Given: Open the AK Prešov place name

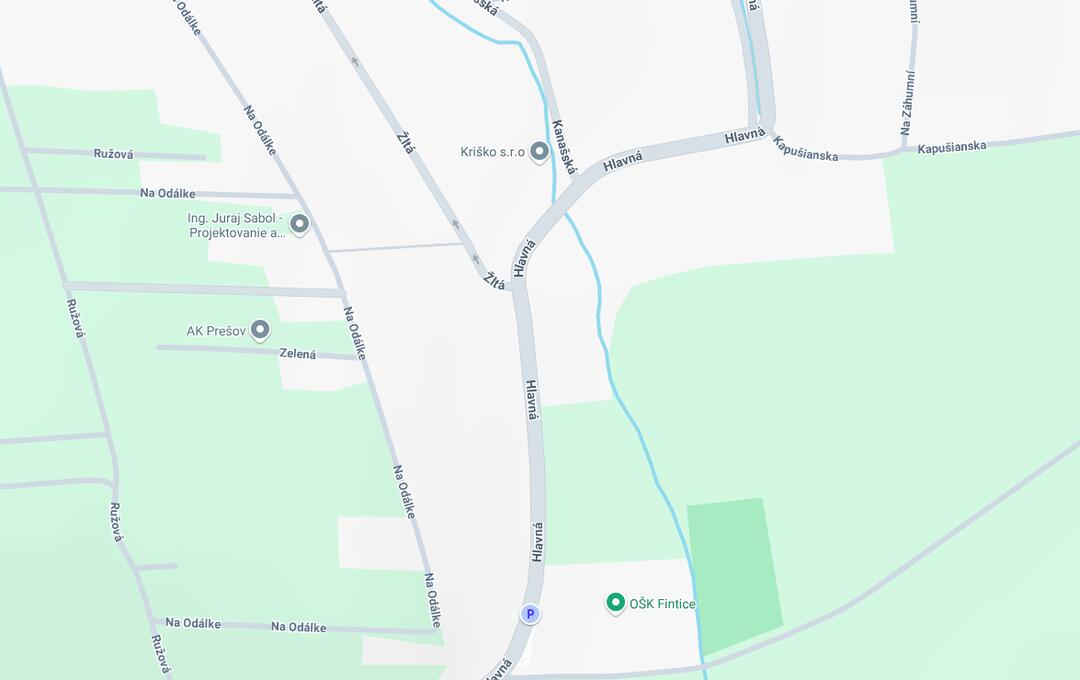Looking at the screenshot, I should coord(216,331).
